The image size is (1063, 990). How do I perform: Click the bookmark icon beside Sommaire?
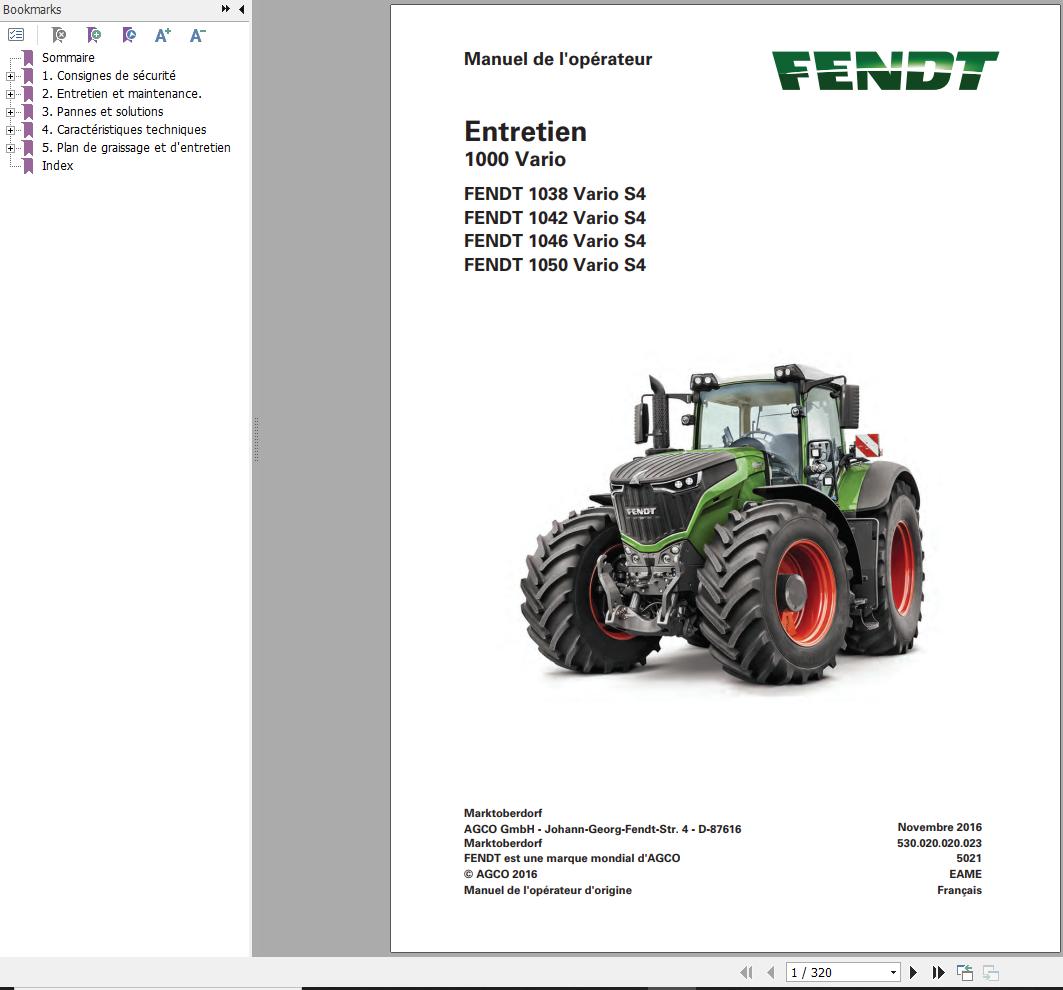(x=28, y=58)
